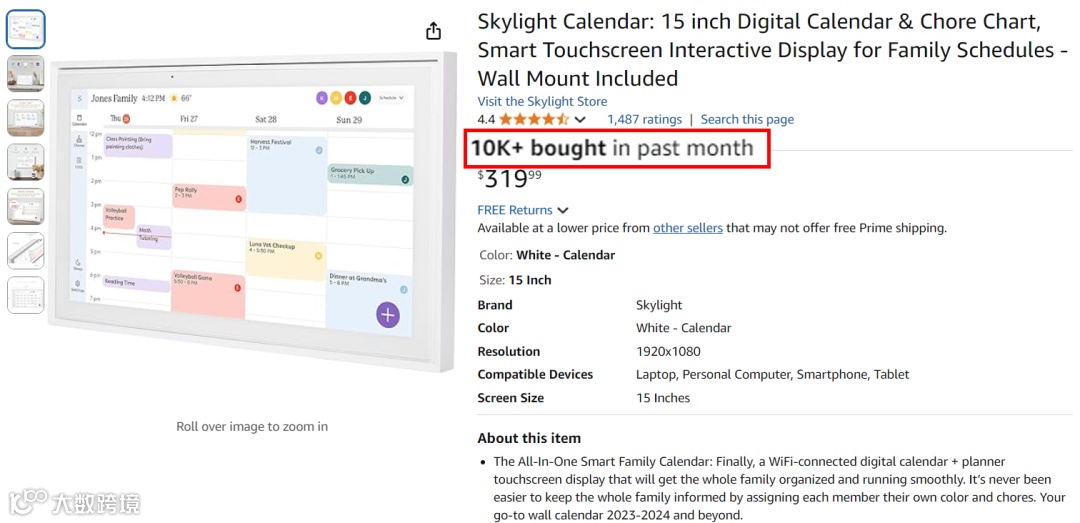Click the star rating icons

click(534, 119)
